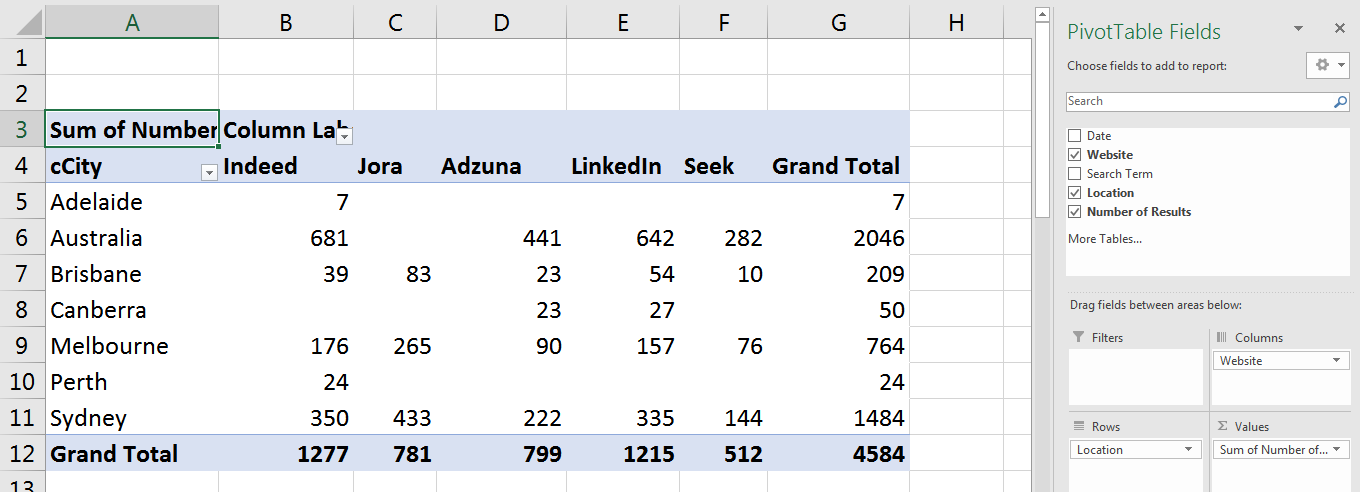1360x492 pixels.
Task: Select column A header
Action: (132, 22)
